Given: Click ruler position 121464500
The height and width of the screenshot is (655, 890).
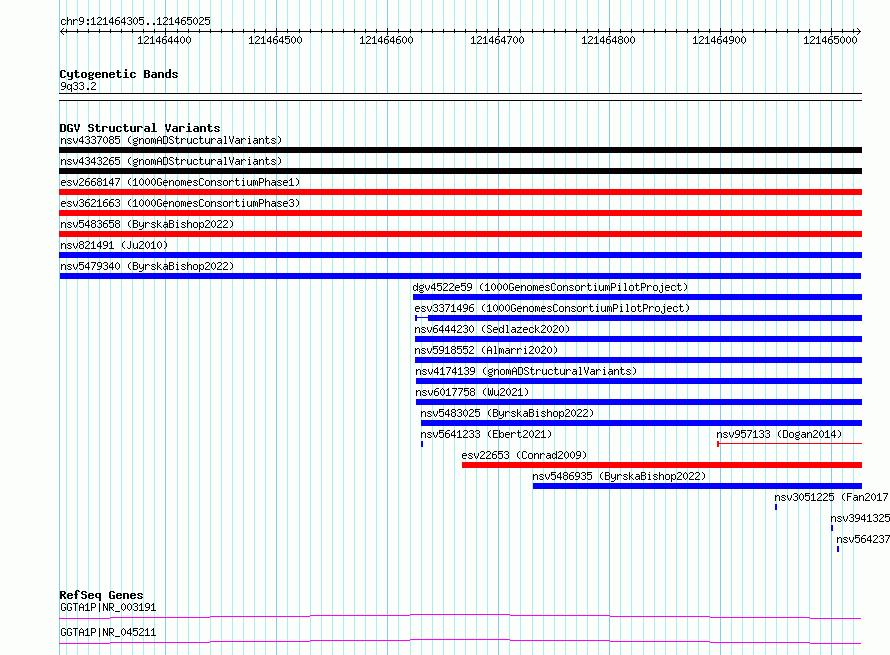Looking at the screenshot, I should (x=275, y=40).
